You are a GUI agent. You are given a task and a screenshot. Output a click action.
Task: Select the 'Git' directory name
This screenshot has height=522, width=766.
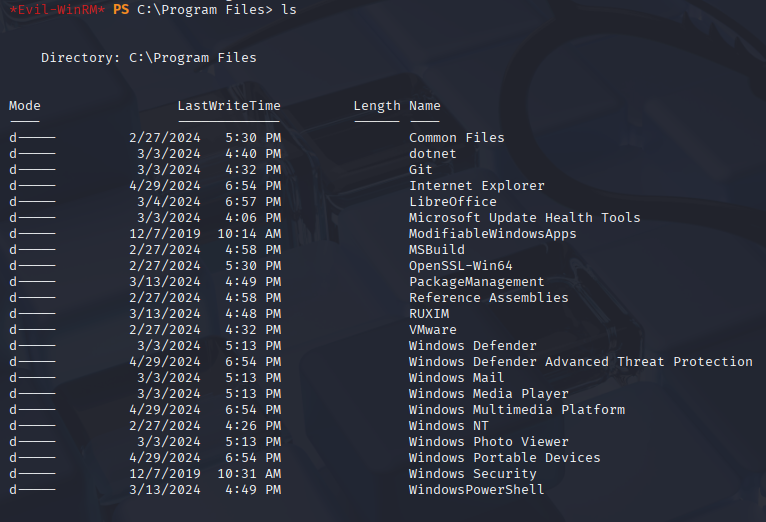[421, 170]
